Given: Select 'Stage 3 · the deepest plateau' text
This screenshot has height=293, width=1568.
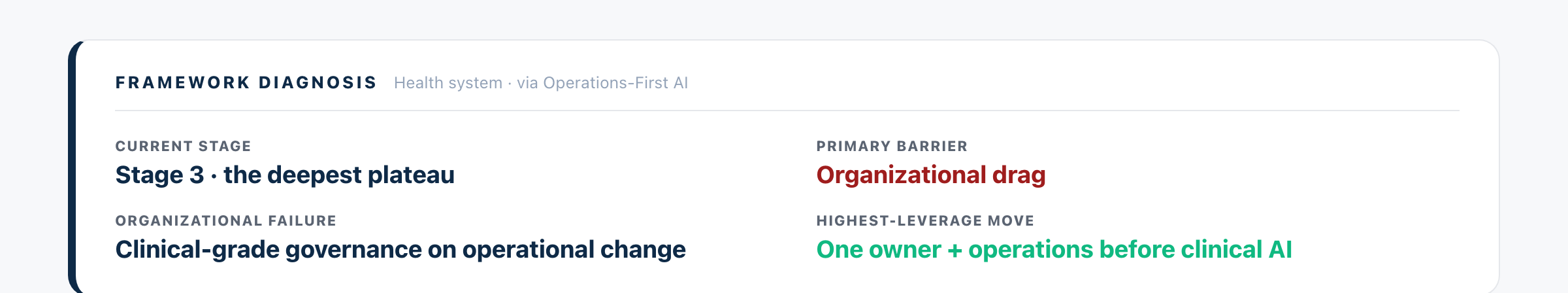Looking at the screenshot, I should 285,175.
